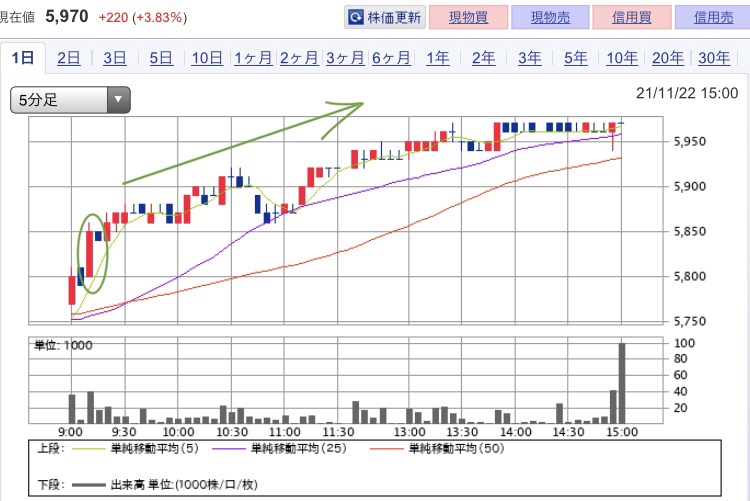Click the dropdown arrow beside 5分足
Screen dimensions: 750x501
pos(119,100)
